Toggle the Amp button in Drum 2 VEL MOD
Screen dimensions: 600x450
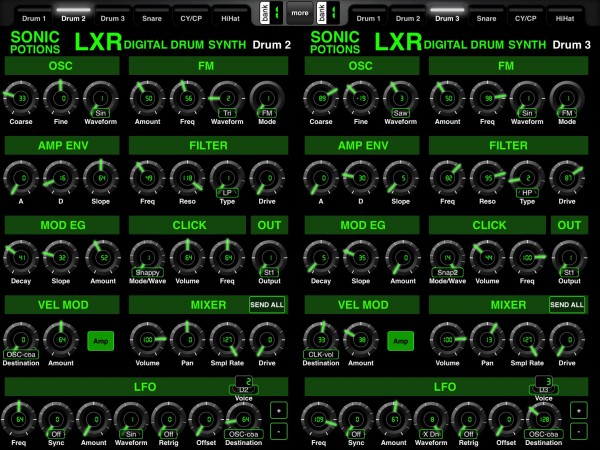click(x=101, y=341)
